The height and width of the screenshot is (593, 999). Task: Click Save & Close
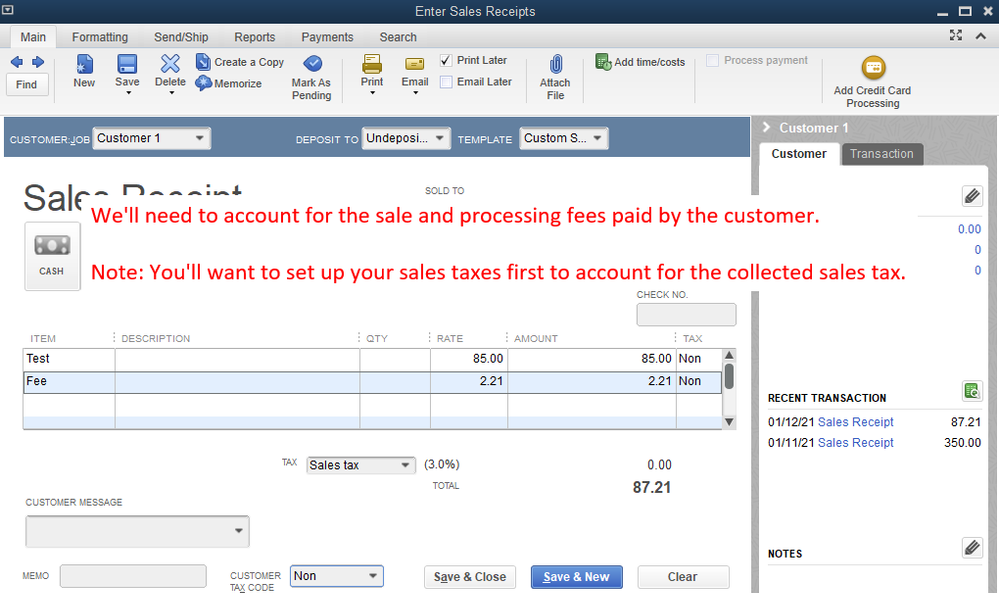[470, 577]
